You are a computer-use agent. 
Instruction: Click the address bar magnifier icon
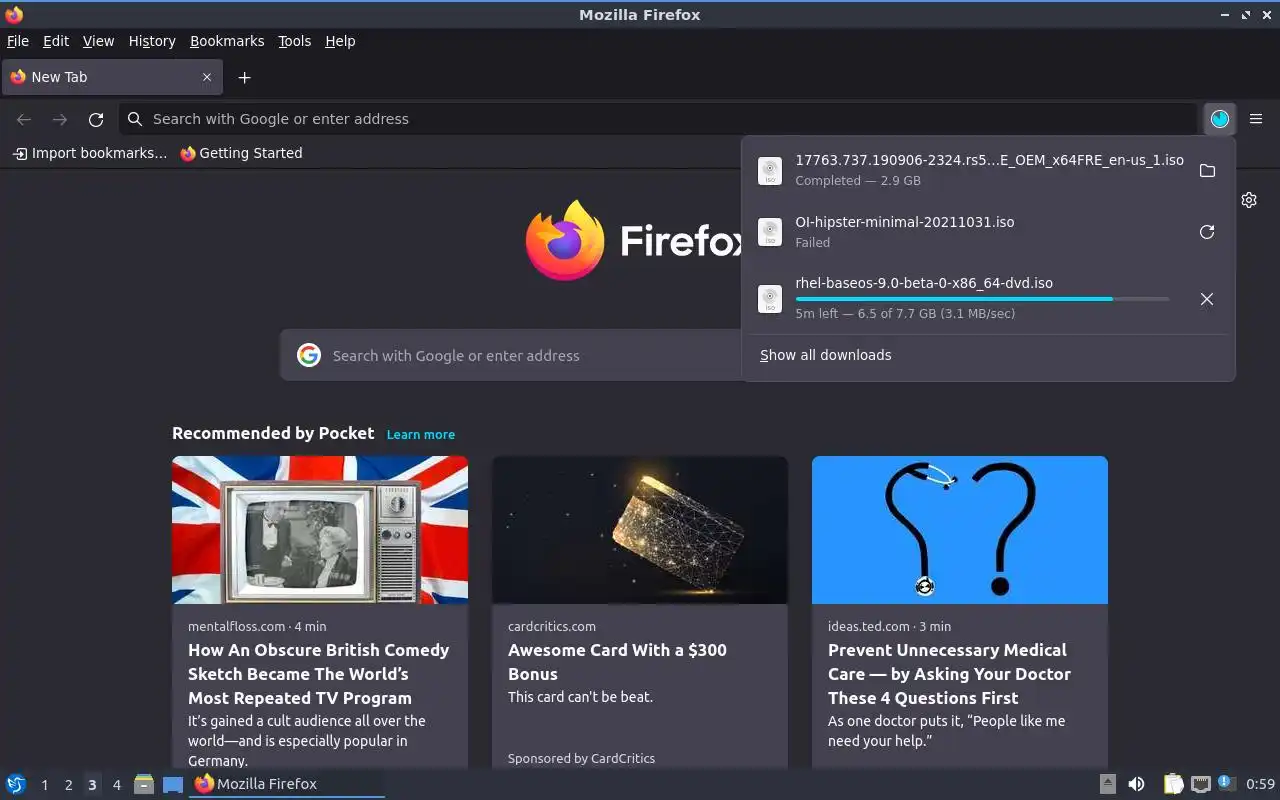[x=135, y=119]
